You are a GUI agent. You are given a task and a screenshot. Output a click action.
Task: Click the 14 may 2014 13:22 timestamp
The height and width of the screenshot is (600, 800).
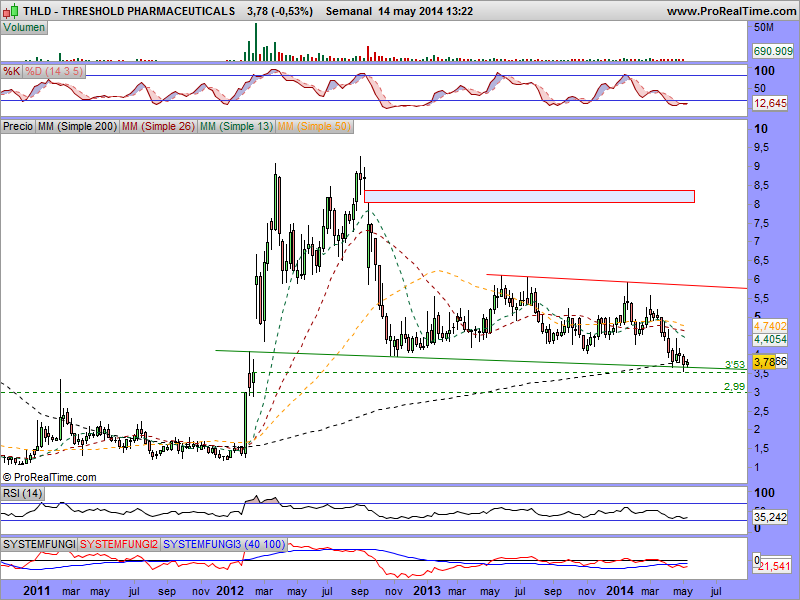click(x=426, y=11)
